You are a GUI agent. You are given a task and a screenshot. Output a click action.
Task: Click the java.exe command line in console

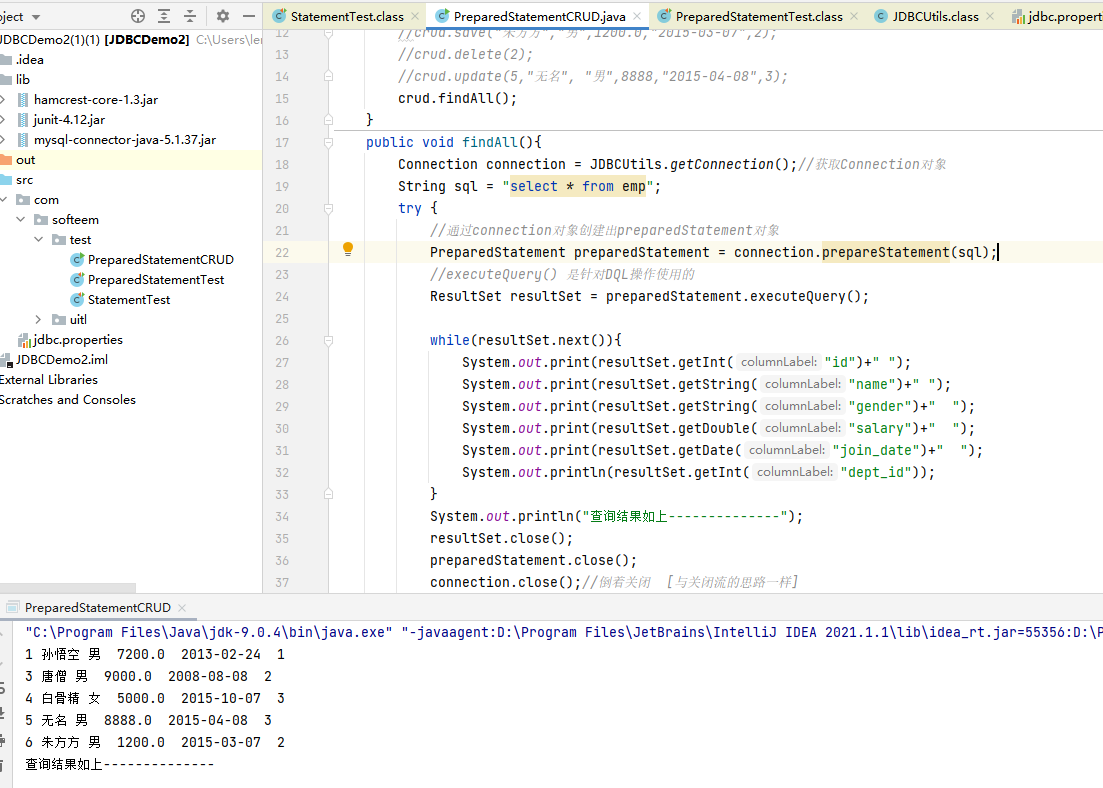(x=564, y=633)
